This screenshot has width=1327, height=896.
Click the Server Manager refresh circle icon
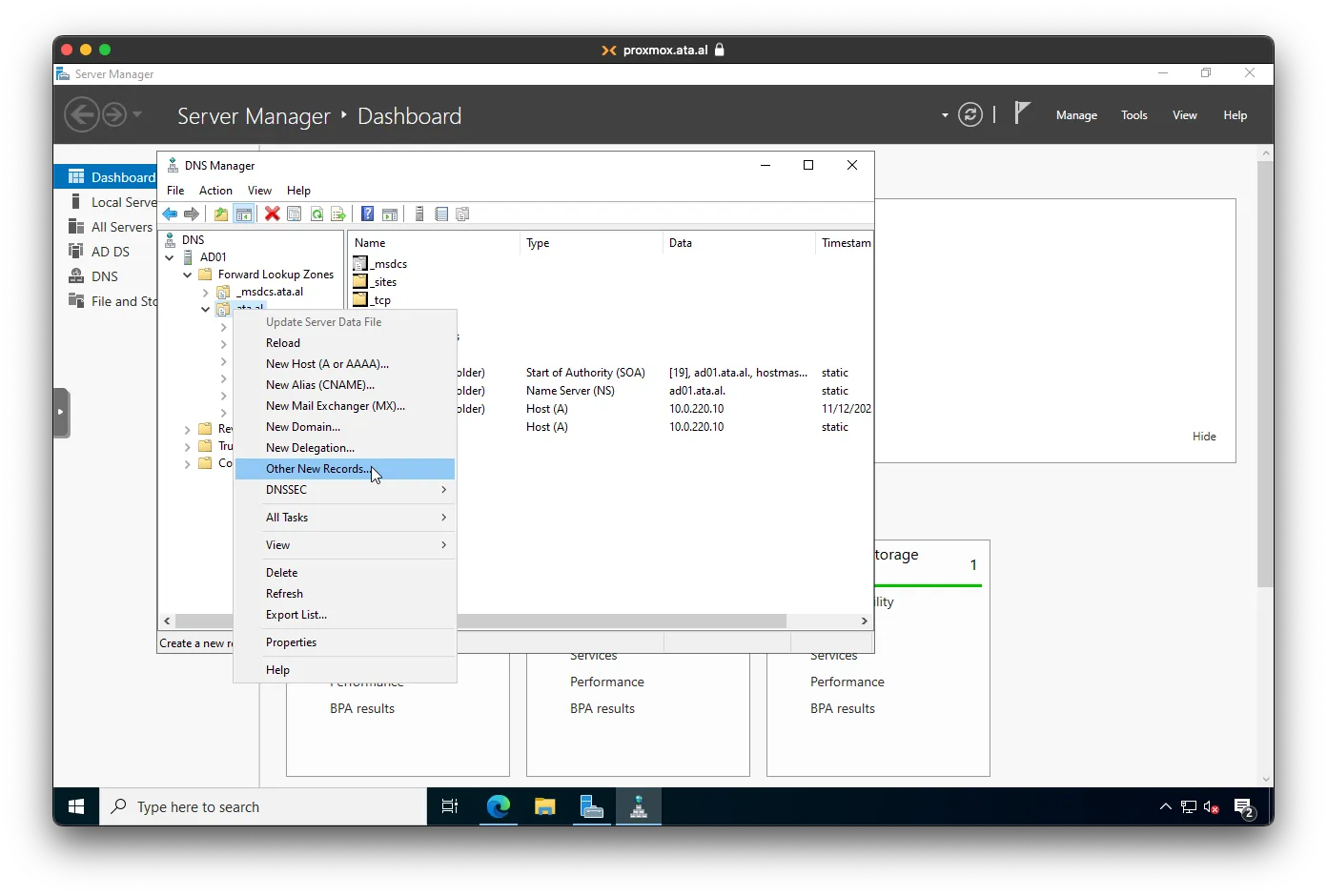[970, 115]
